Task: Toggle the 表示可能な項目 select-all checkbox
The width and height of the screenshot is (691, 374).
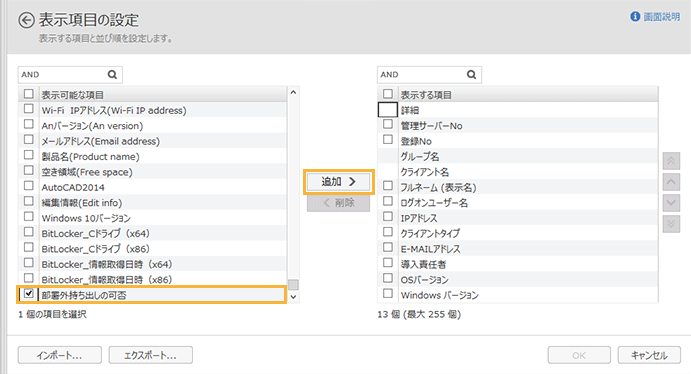Action: [x=29, y=94]
